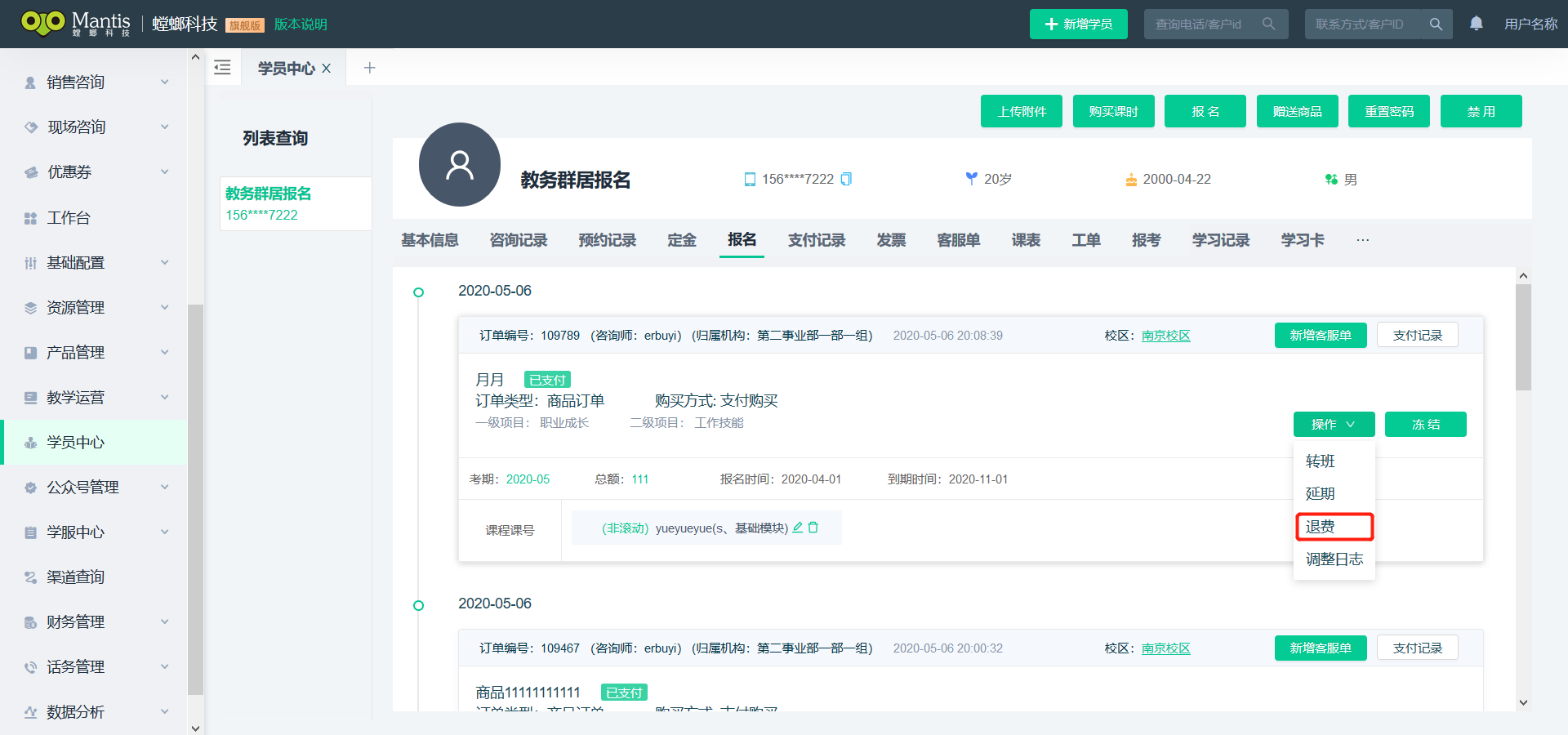Click 支付记录 button for order 109467
The image size is (1568, 735).
click(1418, 648)
